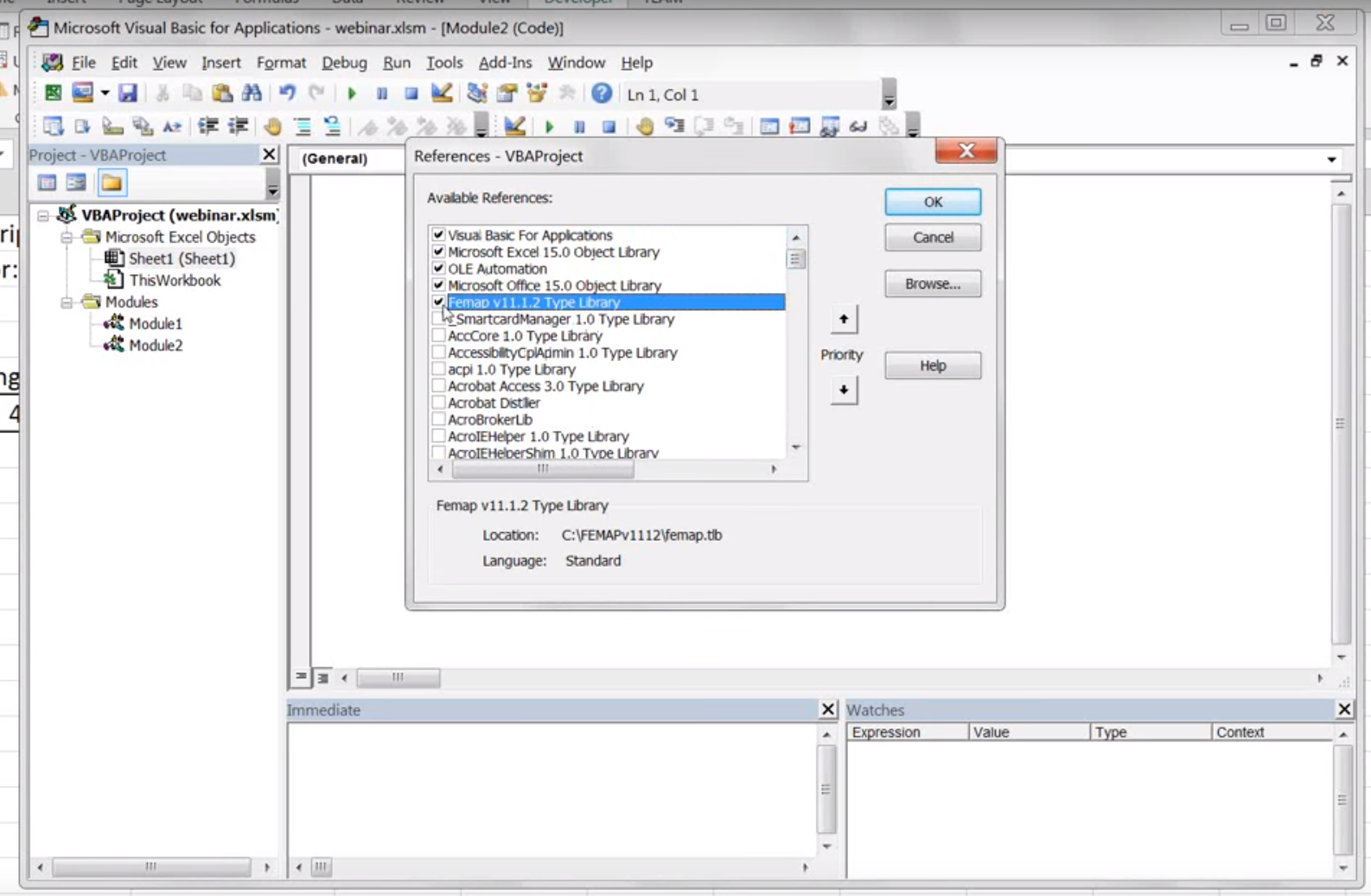Close the Immediate window panel
This screenshot has width=1371, height=896.
[827, 709]
